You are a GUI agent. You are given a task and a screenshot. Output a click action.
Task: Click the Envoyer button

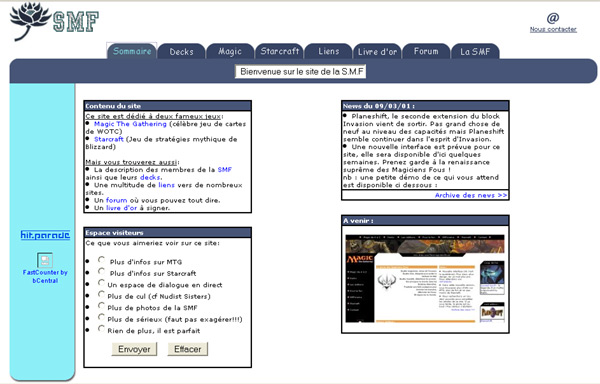134,349
